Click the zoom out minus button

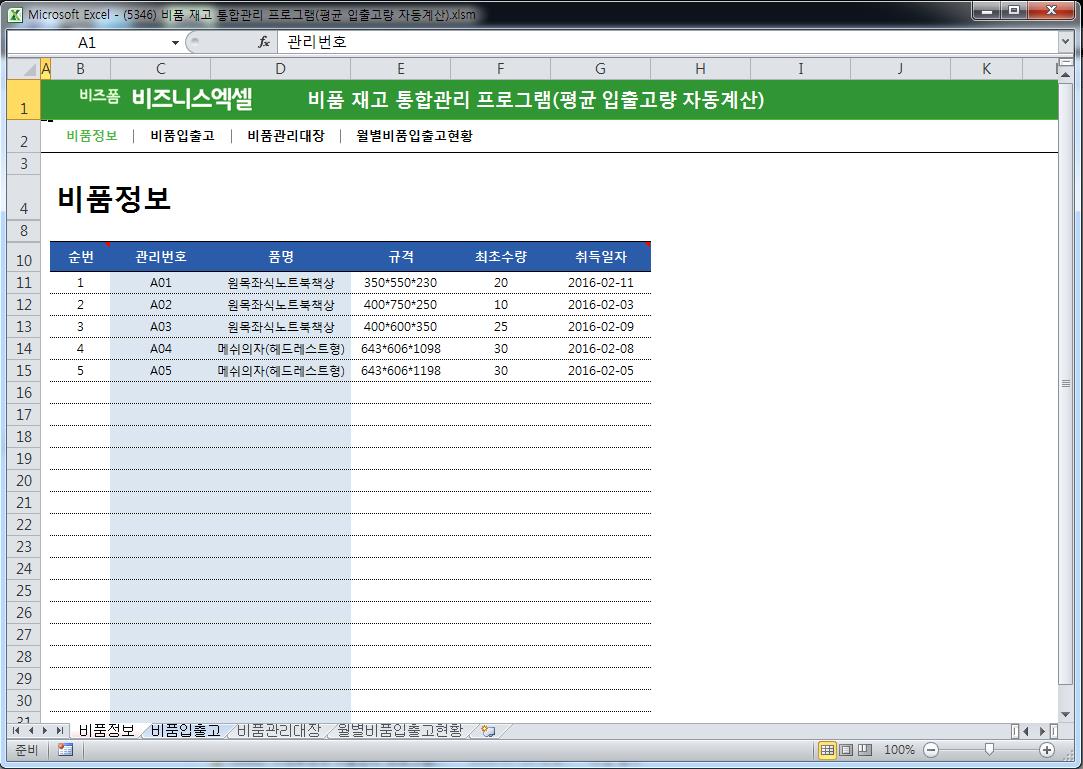931,750
